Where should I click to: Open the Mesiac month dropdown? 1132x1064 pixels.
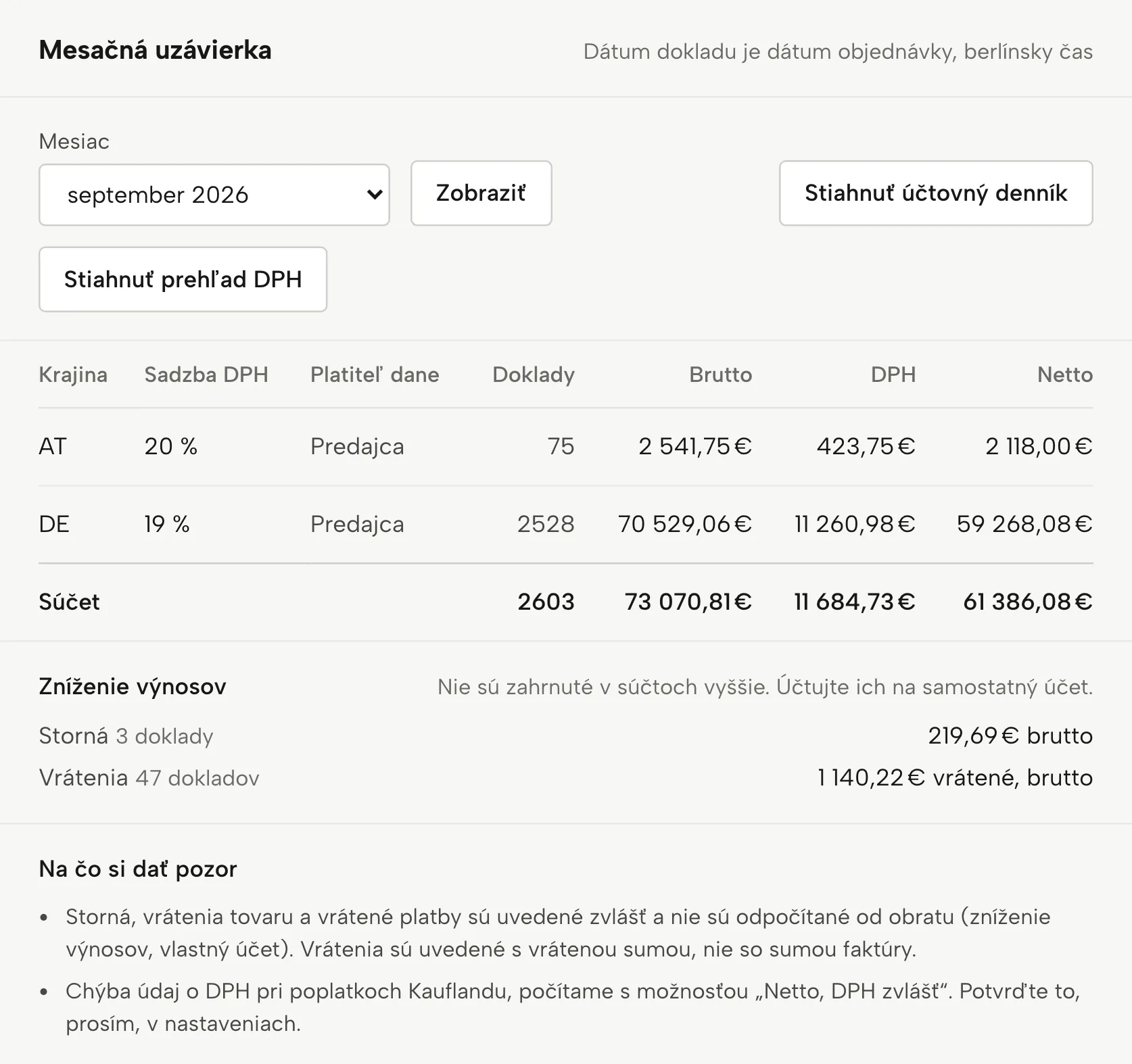[214, 195]
